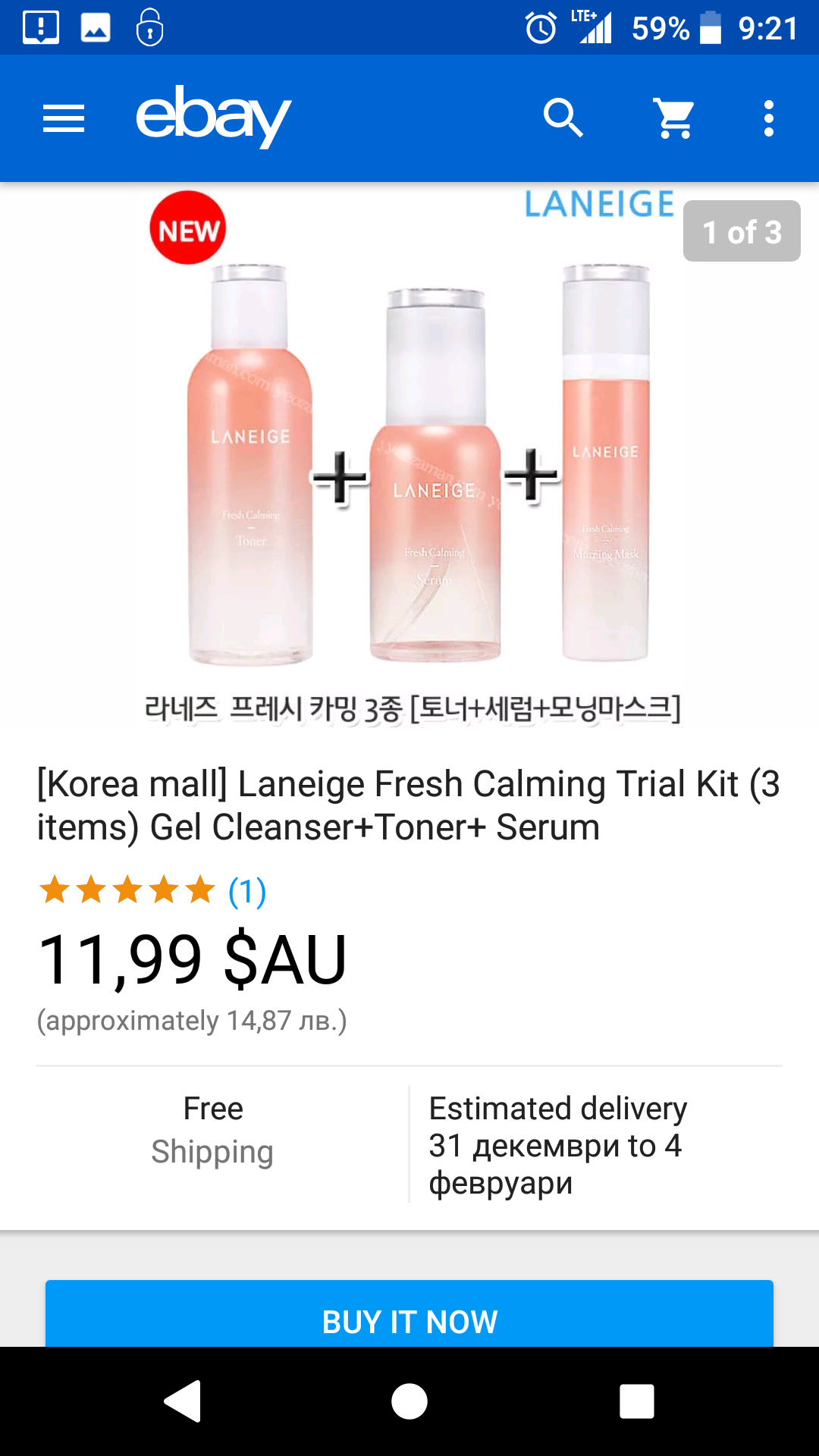
Task: Tap the 1 of 3 image counter
Action: tap(742, 231)
